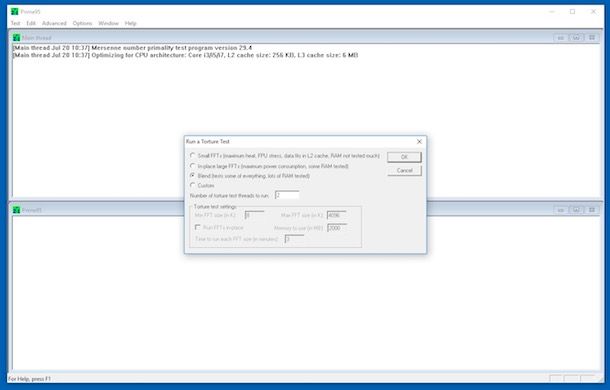This screenshot has width=610, height=390.
Task: Click the Cancel button in dialog
Action: pyautogui.click(x=404, y=170)
